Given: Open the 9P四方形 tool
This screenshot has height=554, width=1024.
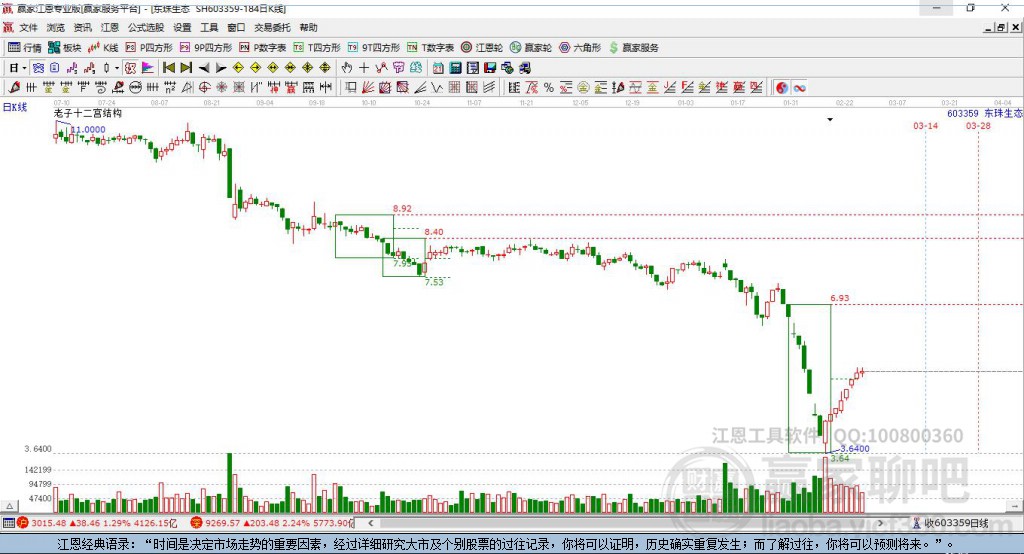Looking at the screenshot, I should click(206, 48).
